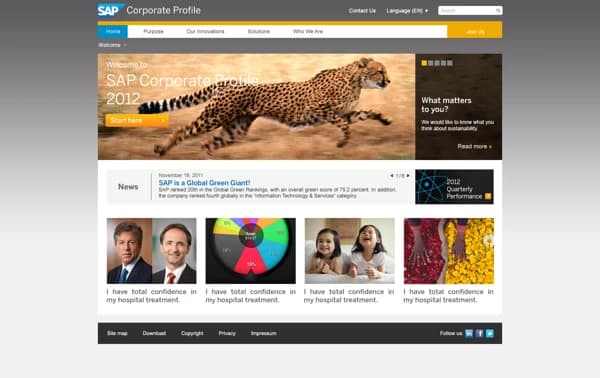Image resolution: width=600 pixels, height=378 pixels.
Task: Expand the Welcome breadcrumb arrow
Action: [125, 45]
